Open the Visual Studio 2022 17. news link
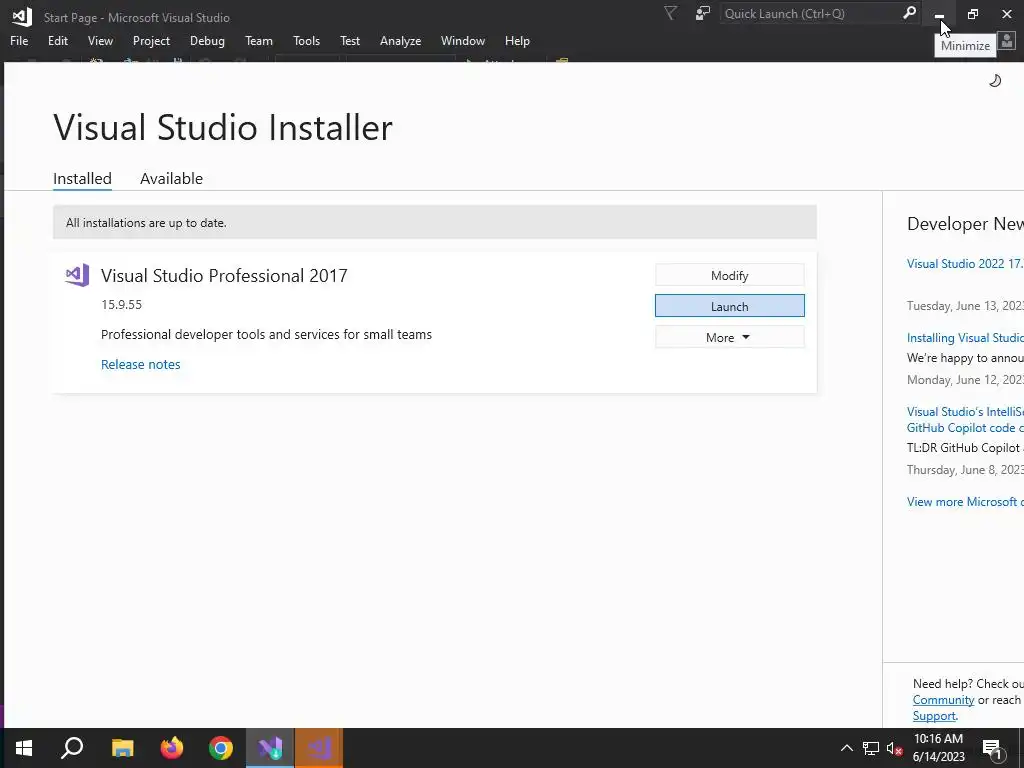 pos(965,264)
